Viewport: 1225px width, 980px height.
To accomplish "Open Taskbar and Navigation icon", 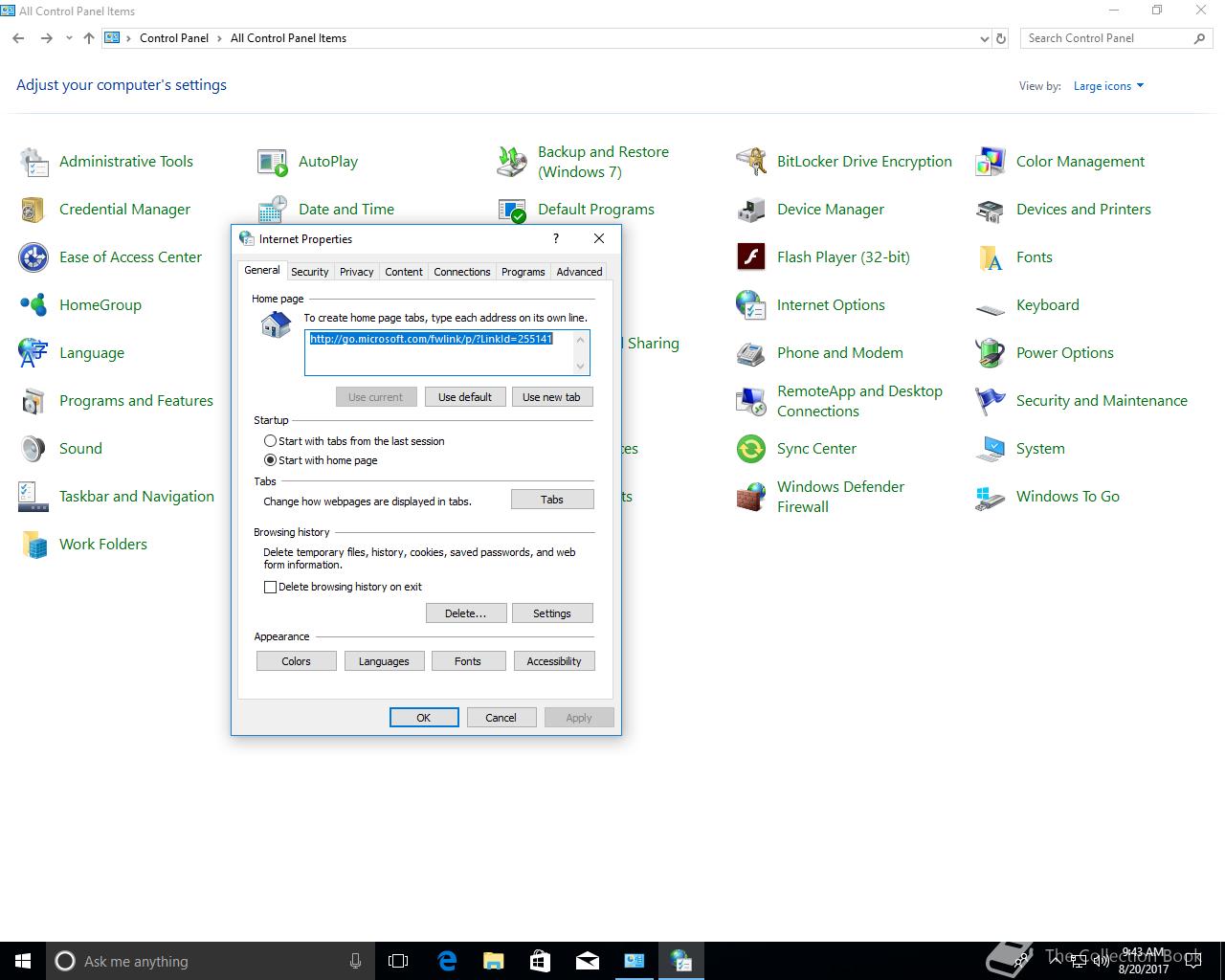I will (x=34, y=497).
